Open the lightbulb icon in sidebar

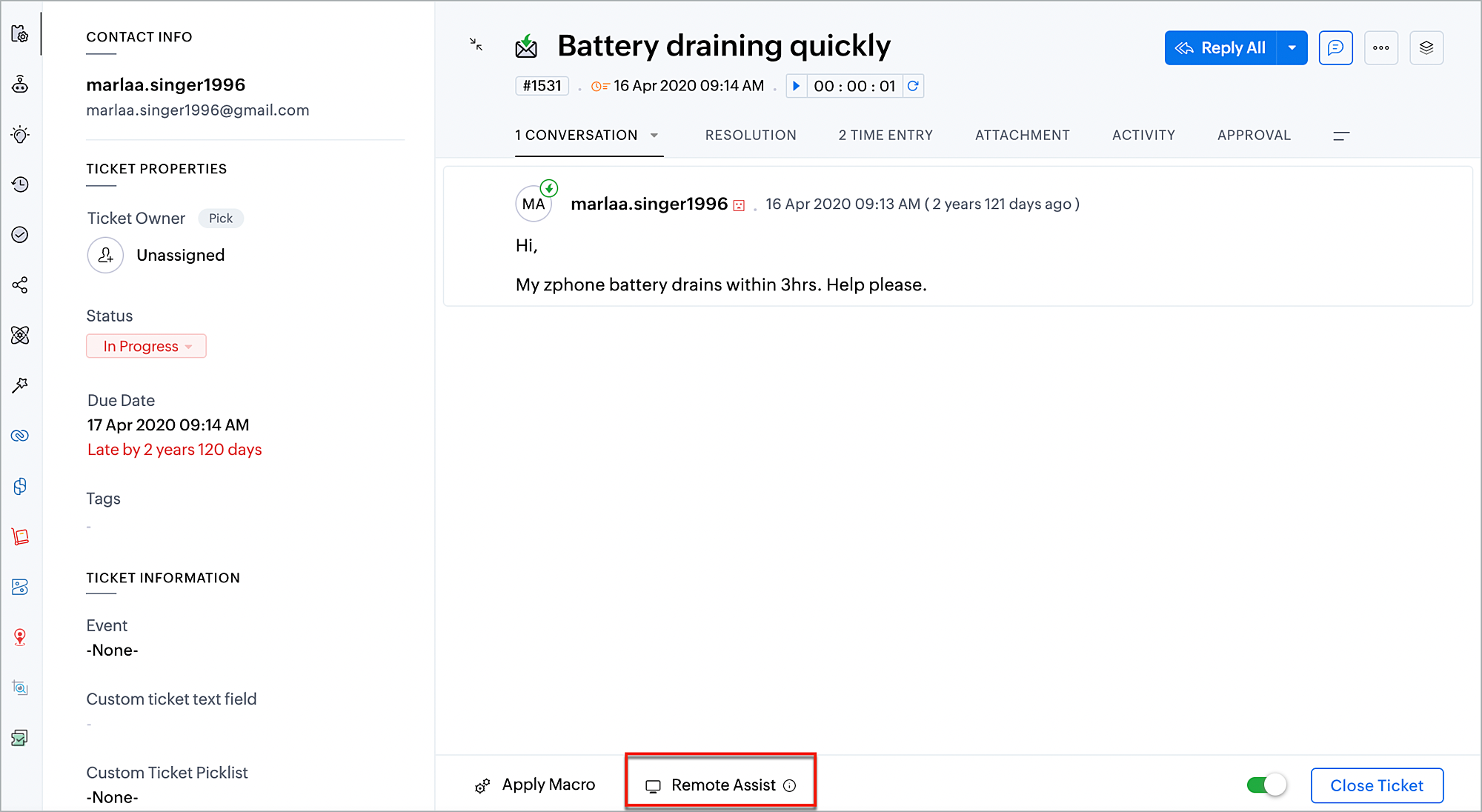click(x=20, y=135)
